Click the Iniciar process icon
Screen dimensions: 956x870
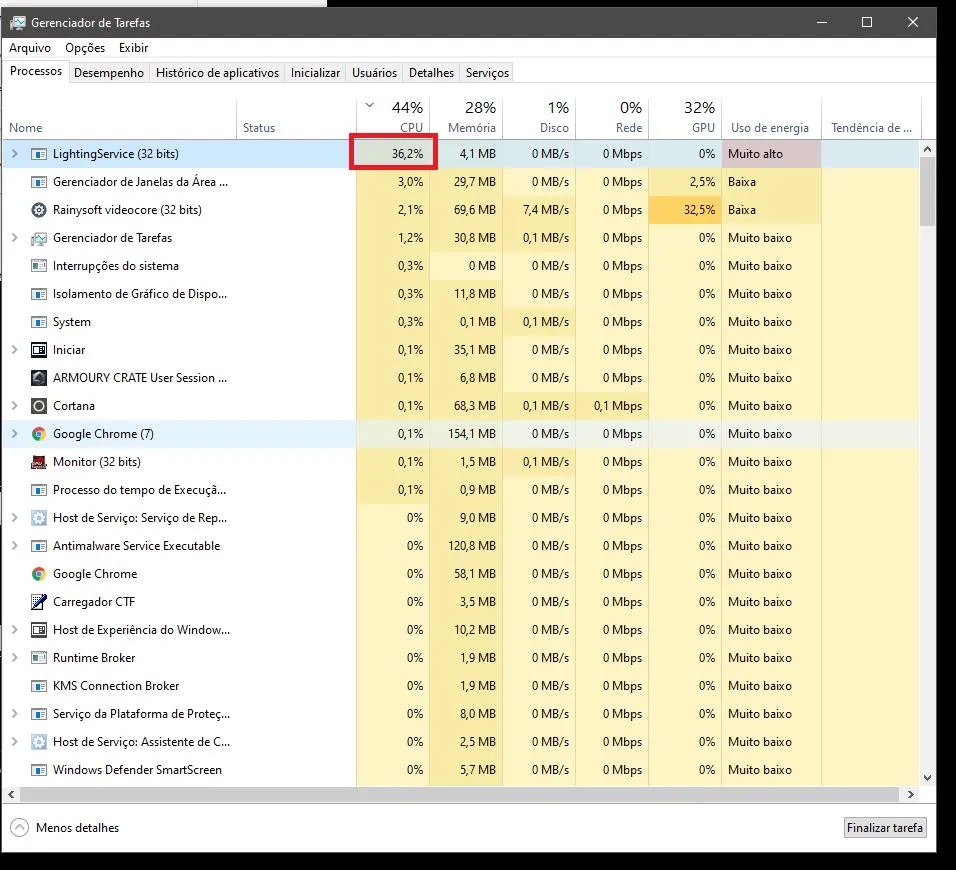[38, 350]
